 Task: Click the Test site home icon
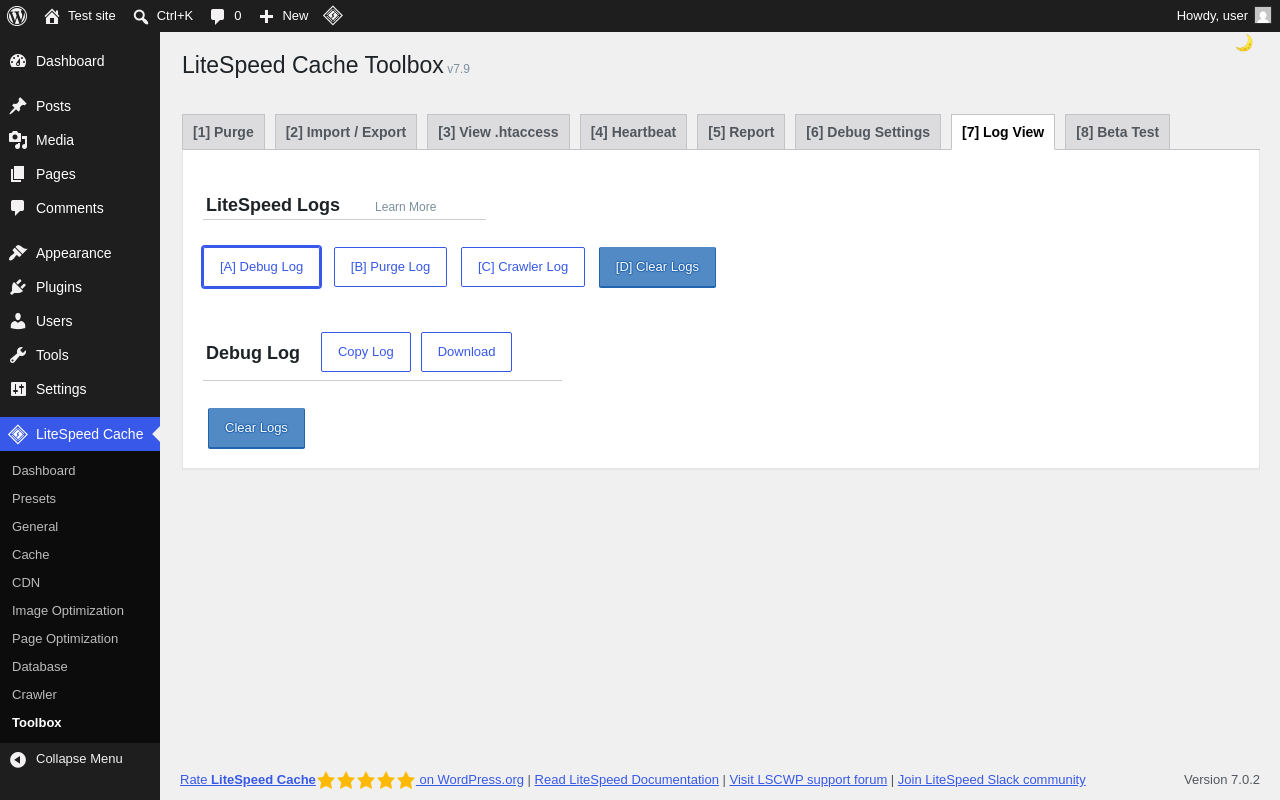pos(52,16)
